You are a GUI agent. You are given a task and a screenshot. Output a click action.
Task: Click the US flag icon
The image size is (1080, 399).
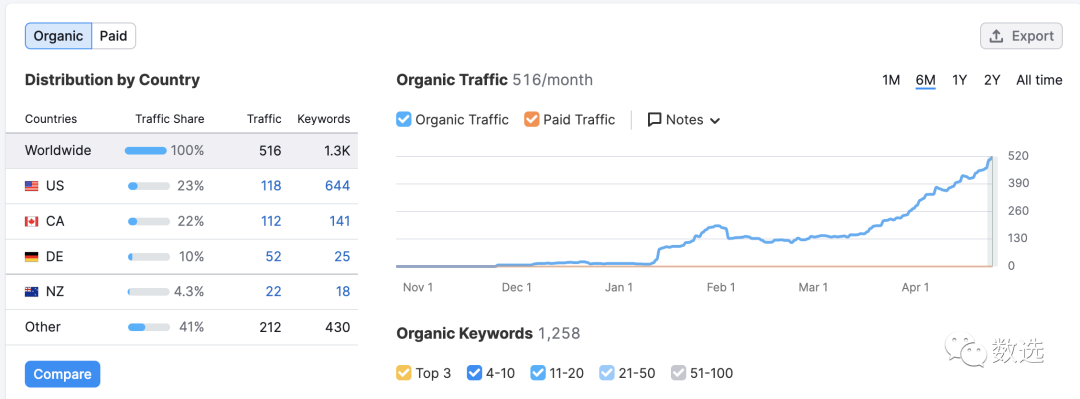(32, 186)
